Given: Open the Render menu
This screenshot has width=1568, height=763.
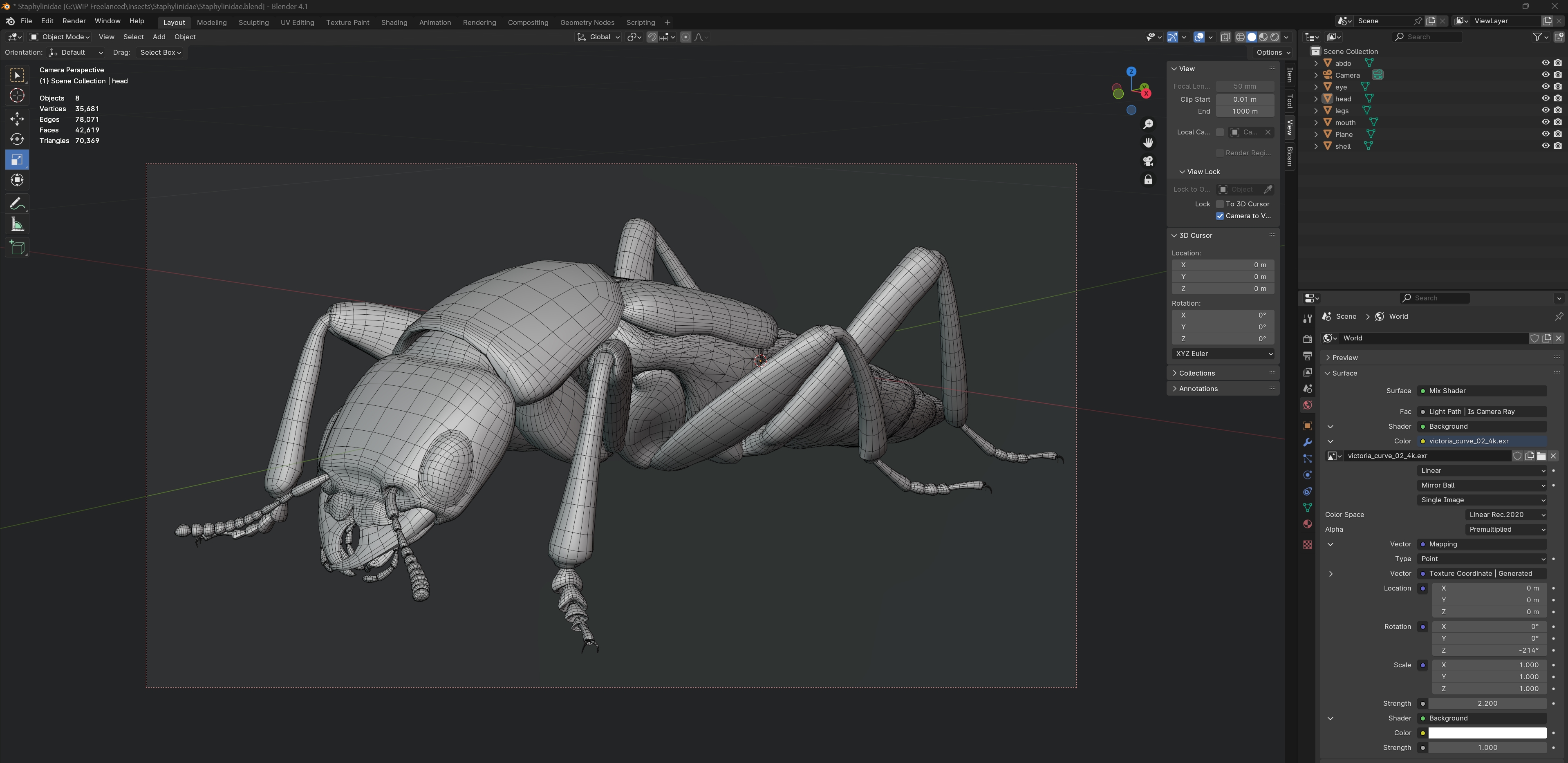Looking at the screenshot, I should (74, 21).
